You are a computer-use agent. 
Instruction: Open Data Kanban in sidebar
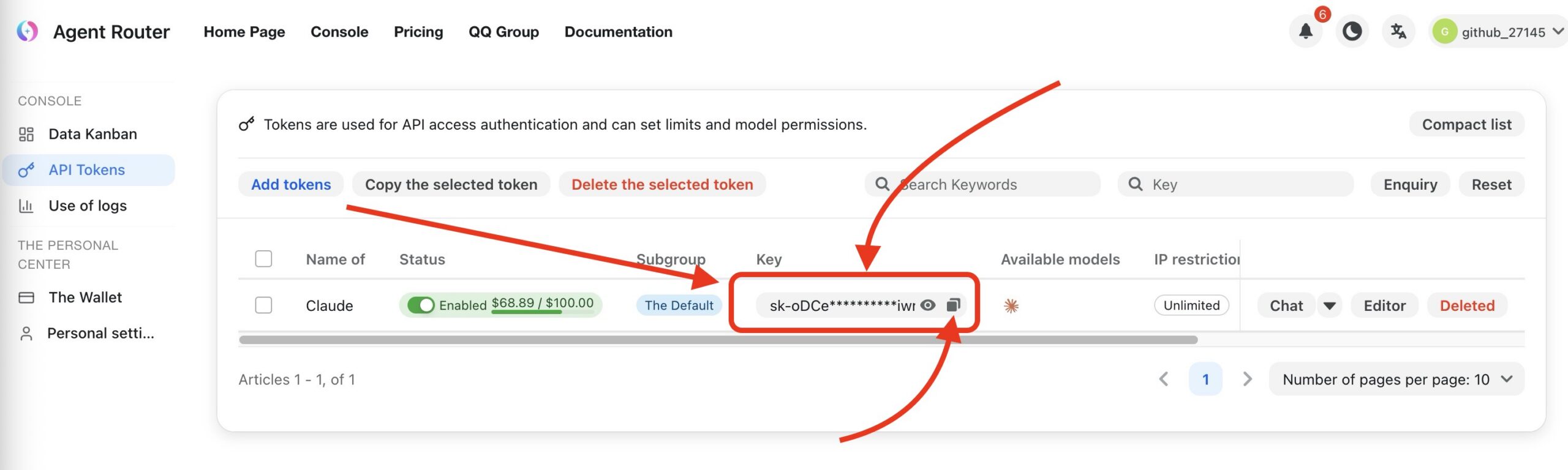92,134
